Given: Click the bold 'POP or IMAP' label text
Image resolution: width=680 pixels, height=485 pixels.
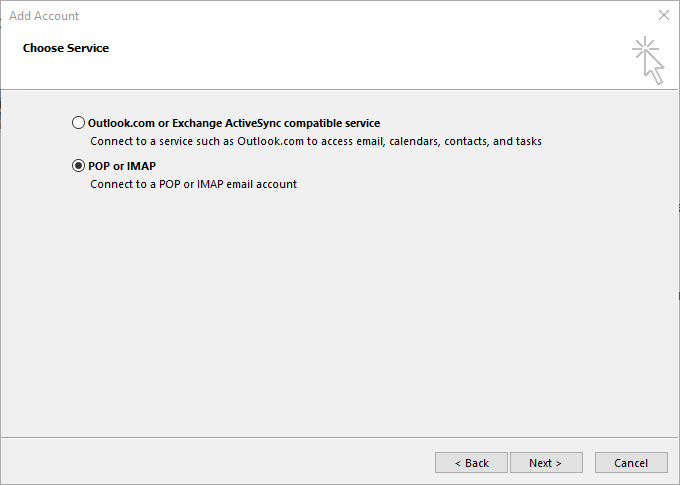Looking at the screenshot, I should point(123,166).
